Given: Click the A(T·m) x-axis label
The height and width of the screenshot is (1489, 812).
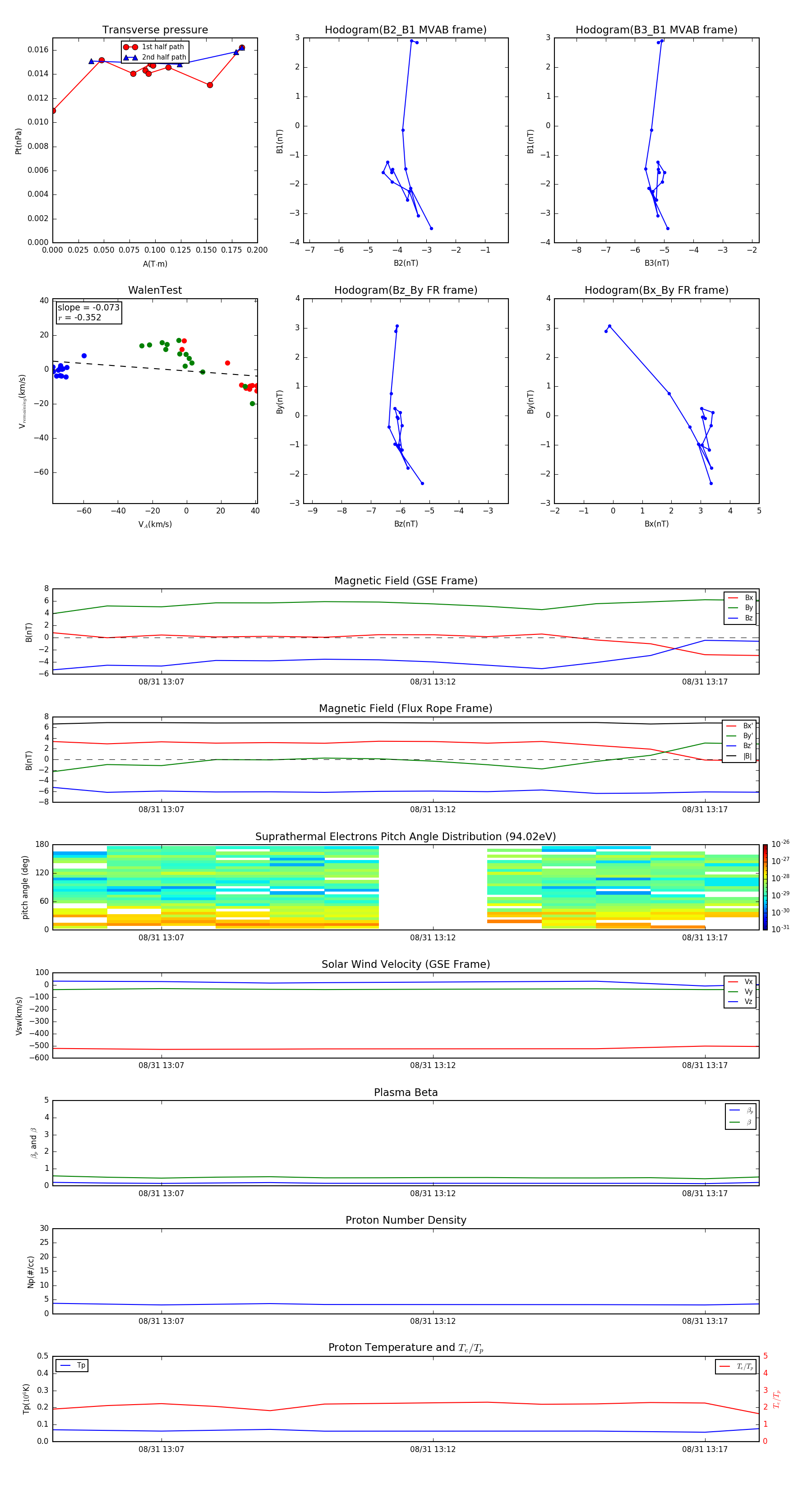Looking at the screenshot, I should (x=155, y=264).
